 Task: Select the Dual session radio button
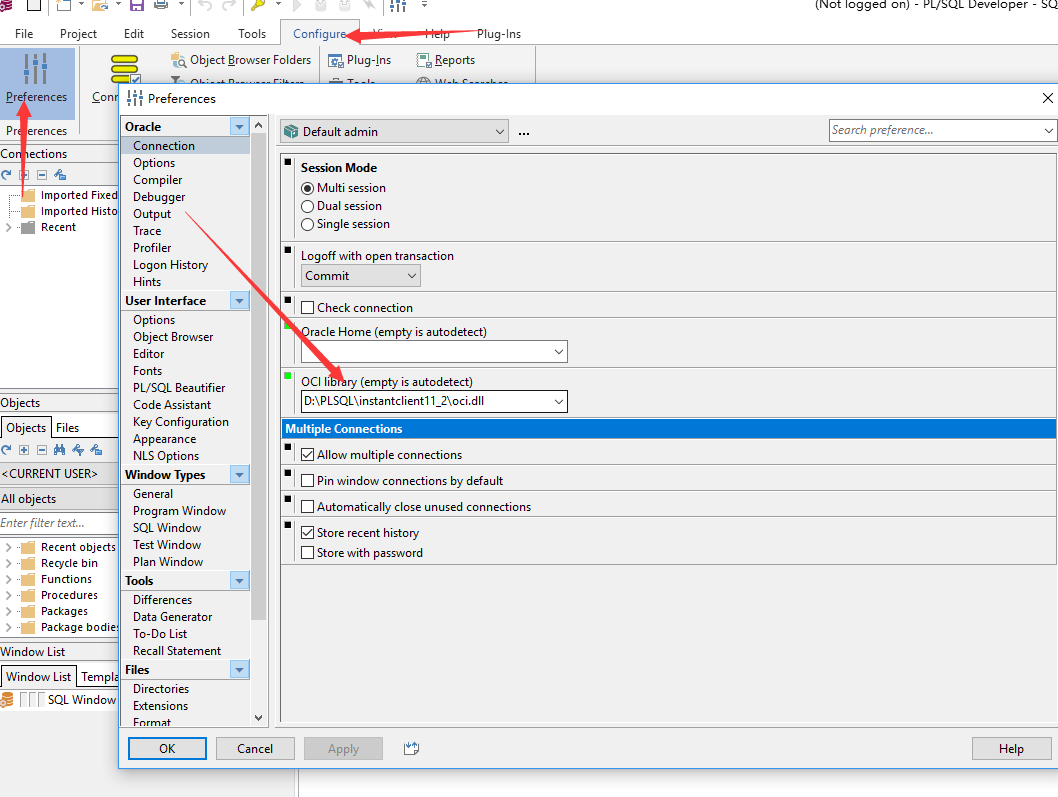pyautogui.click(x=308, y=206)
